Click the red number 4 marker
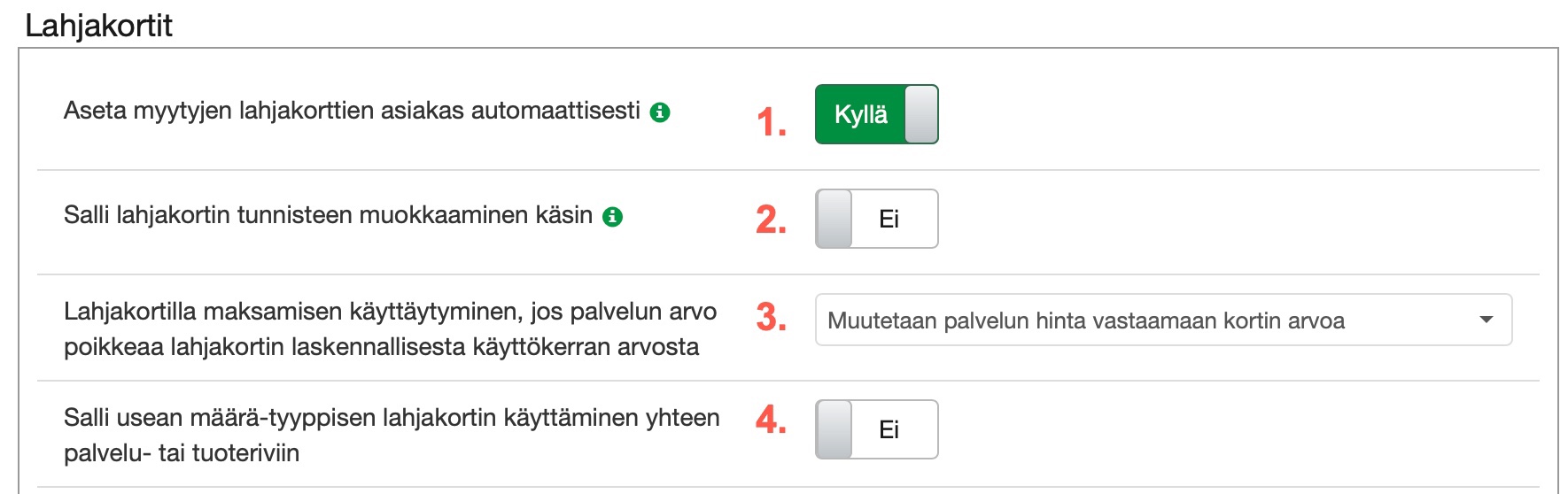 (x=771, y=420)
